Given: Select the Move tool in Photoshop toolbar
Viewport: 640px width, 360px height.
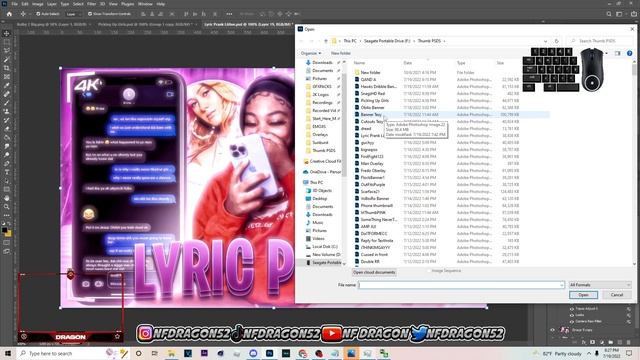Looking at the screenshot, I should 7,33.
